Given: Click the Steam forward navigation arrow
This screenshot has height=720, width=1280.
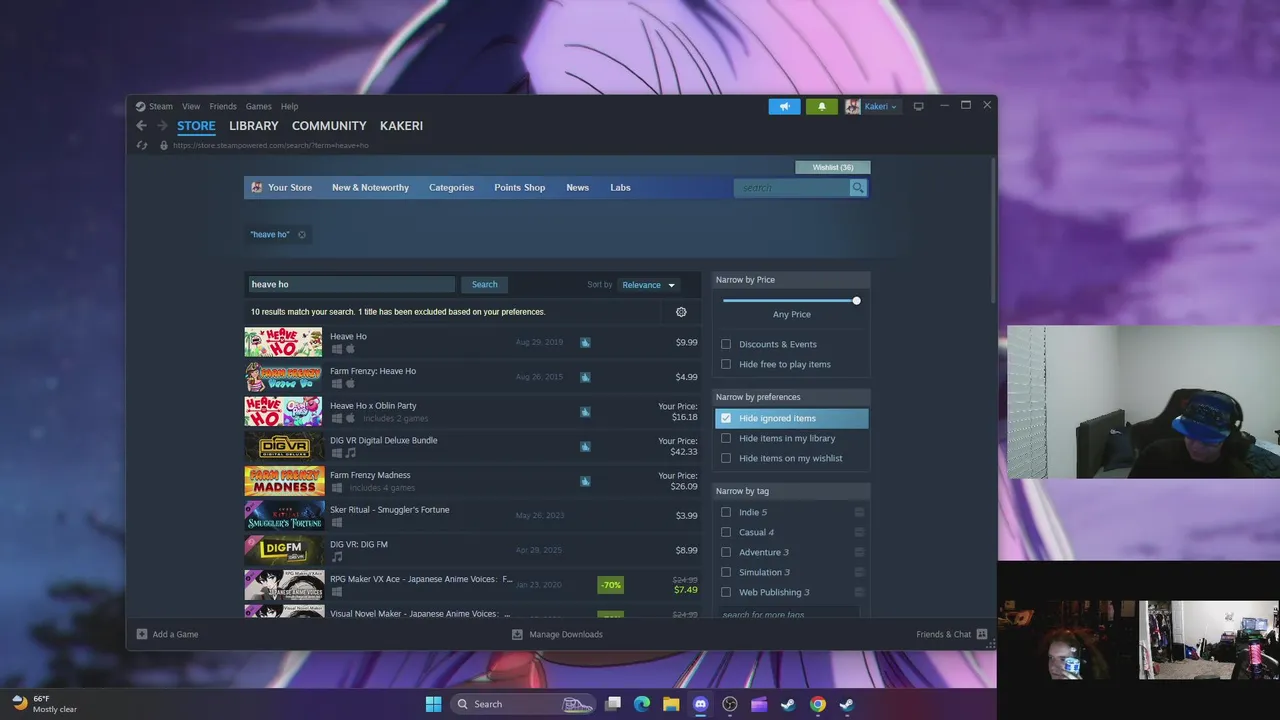Looking at the screenshot, I should [x=162, y=126].
